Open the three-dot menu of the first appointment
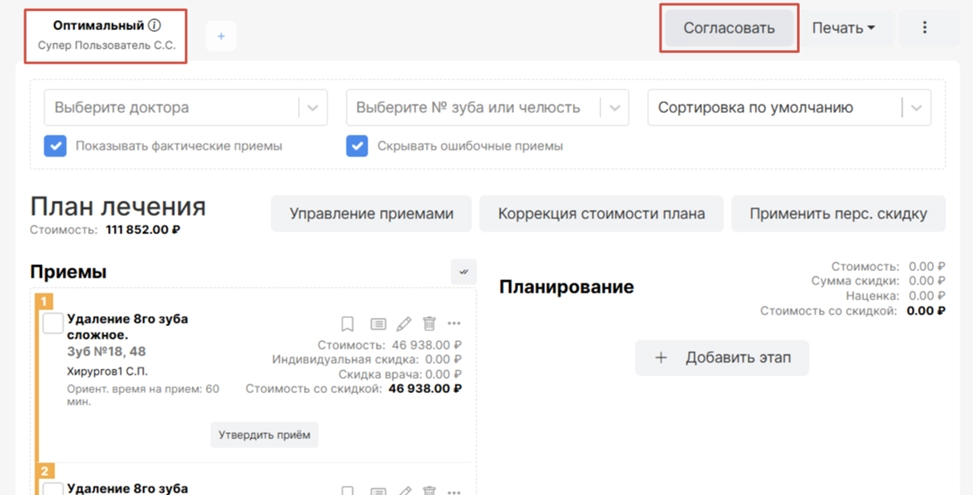 click(454, 324)
